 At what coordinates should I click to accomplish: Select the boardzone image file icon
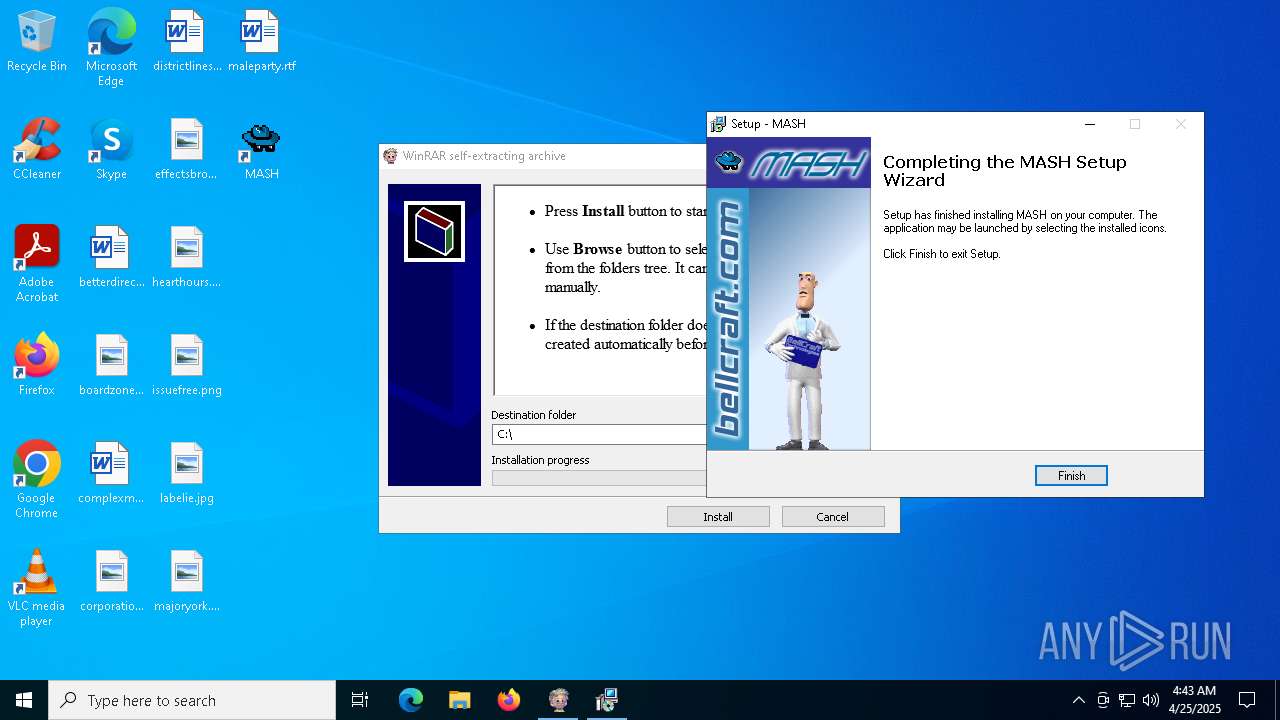pyautogui.click(x=111, y=365)
